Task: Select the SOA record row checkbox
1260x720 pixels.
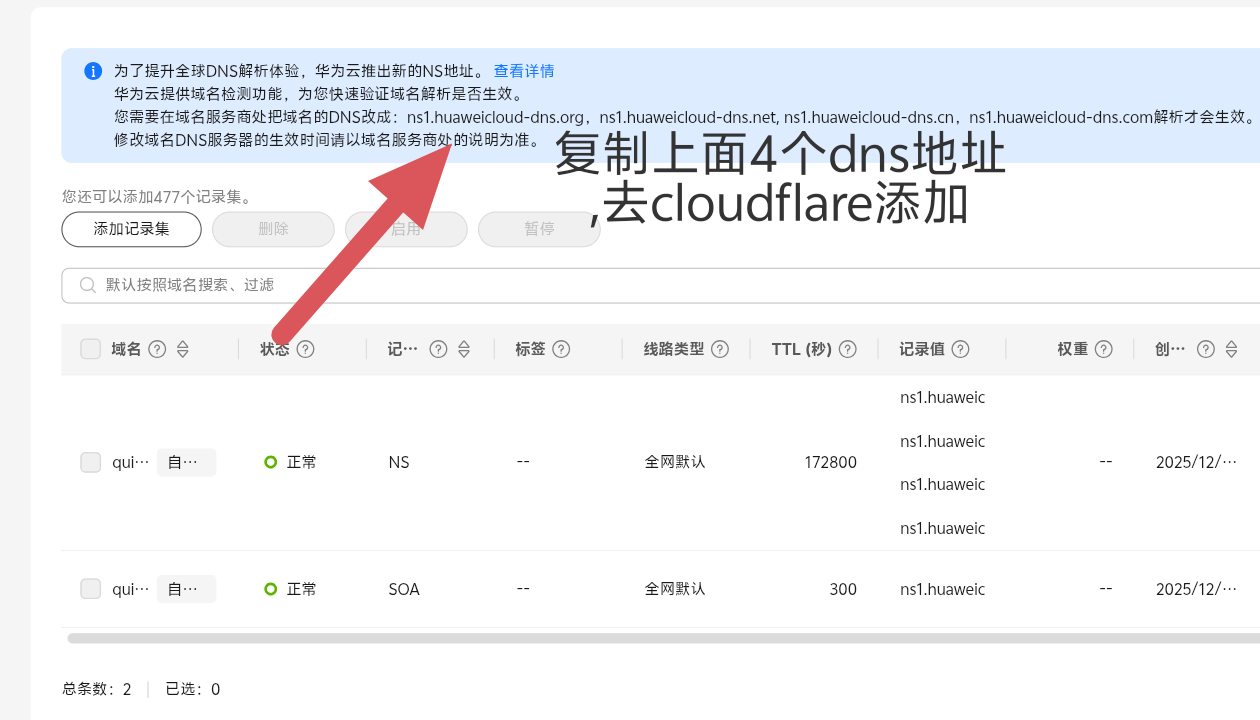Action: [91, 589]
